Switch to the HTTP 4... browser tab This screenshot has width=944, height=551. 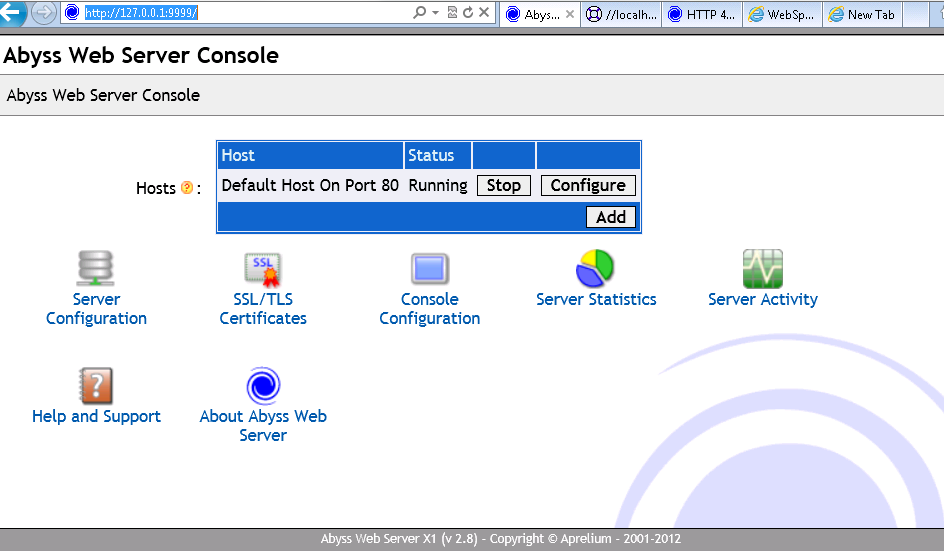click(702, 14)
